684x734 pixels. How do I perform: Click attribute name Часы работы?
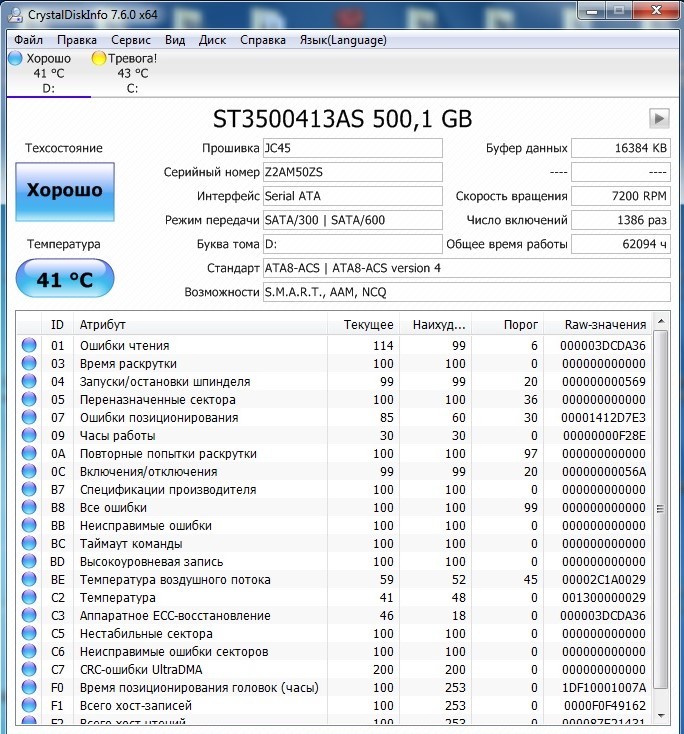click(118, 435)
